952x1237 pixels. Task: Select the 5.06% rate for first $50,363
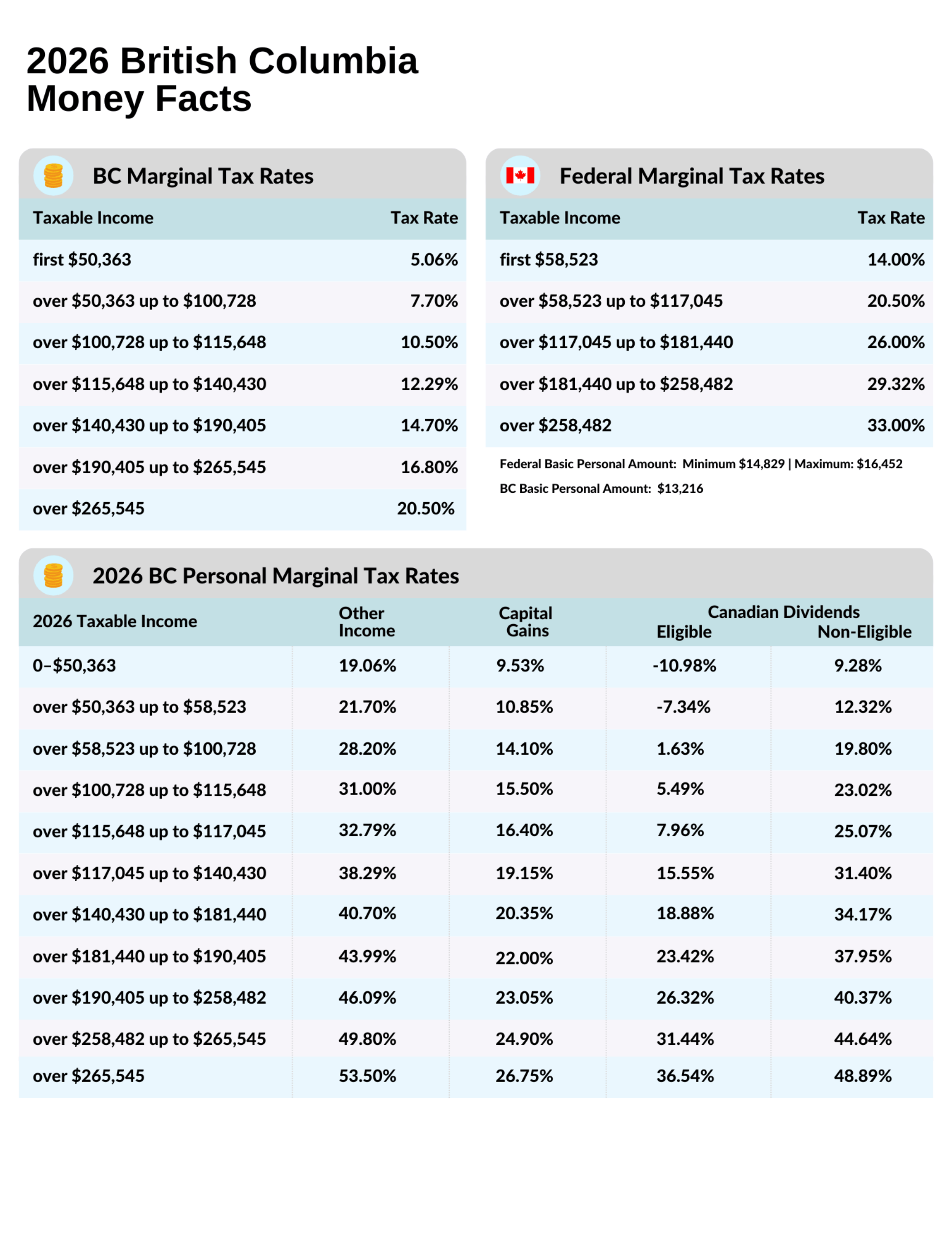pyautogui.click(x=434, y=259)
